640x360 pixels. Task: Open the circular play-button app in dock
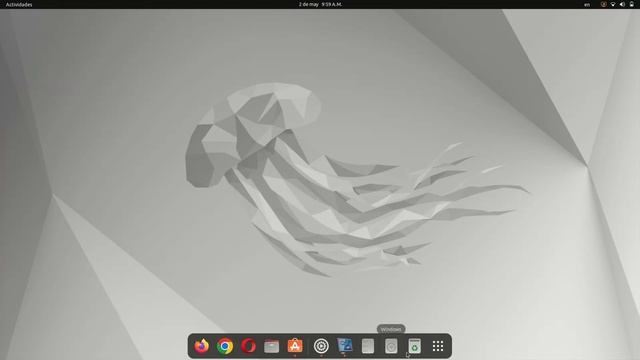(321, 346)
